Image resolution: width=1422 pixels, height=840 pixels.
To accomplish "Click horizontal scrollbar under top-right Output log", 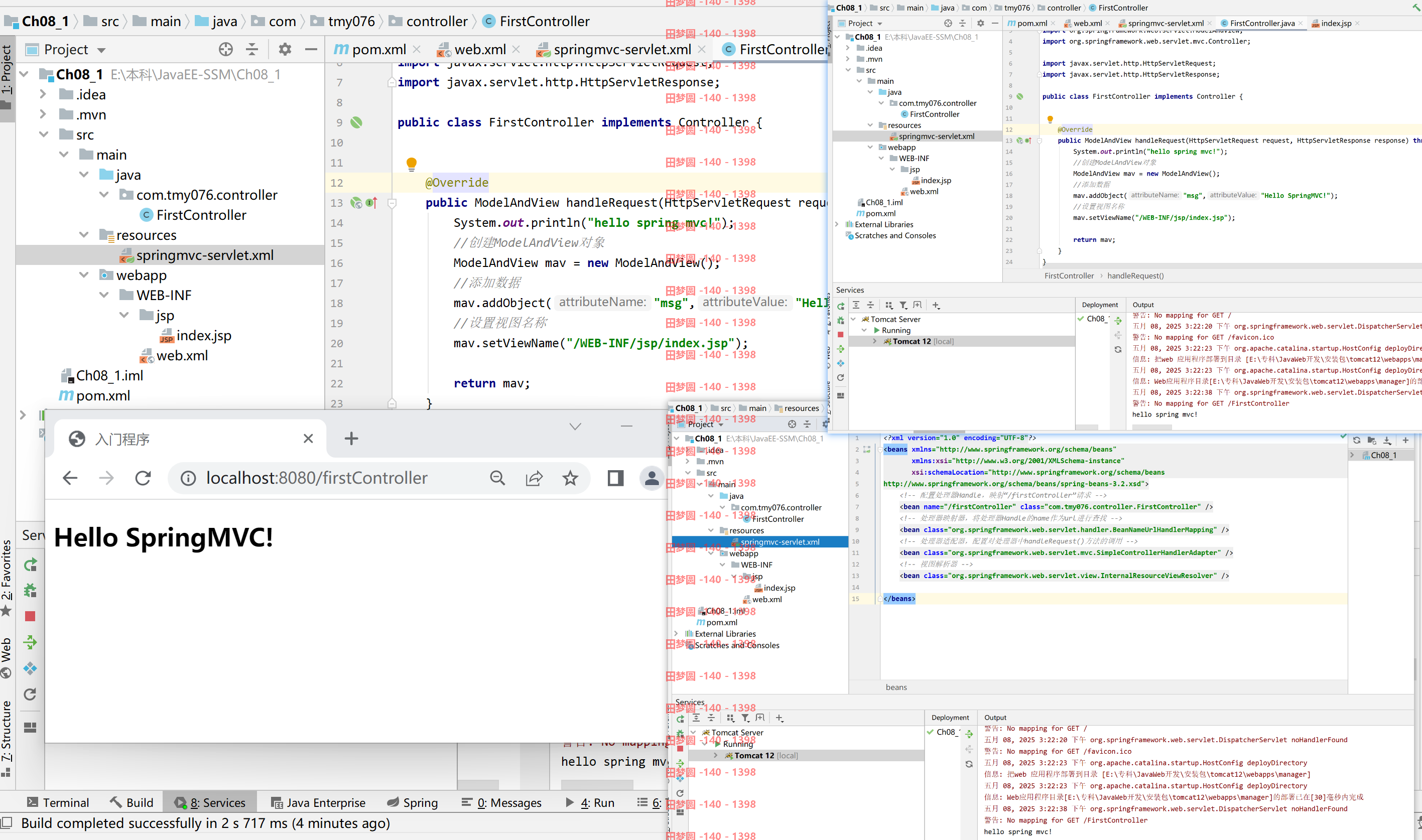I will click(1152, 428).
